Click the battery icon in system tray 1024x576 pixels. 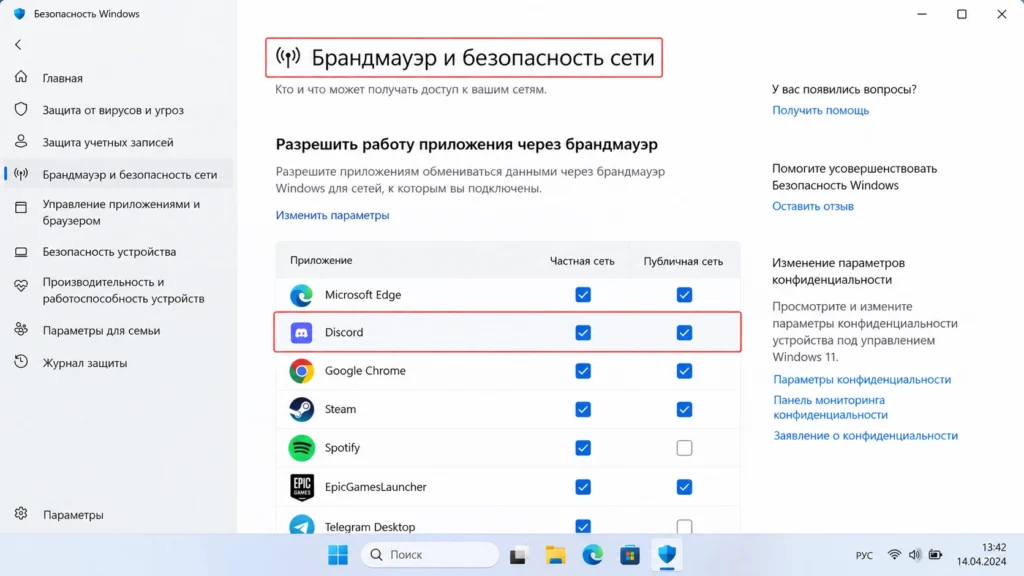pyautogui.click(x=935, y=554)
